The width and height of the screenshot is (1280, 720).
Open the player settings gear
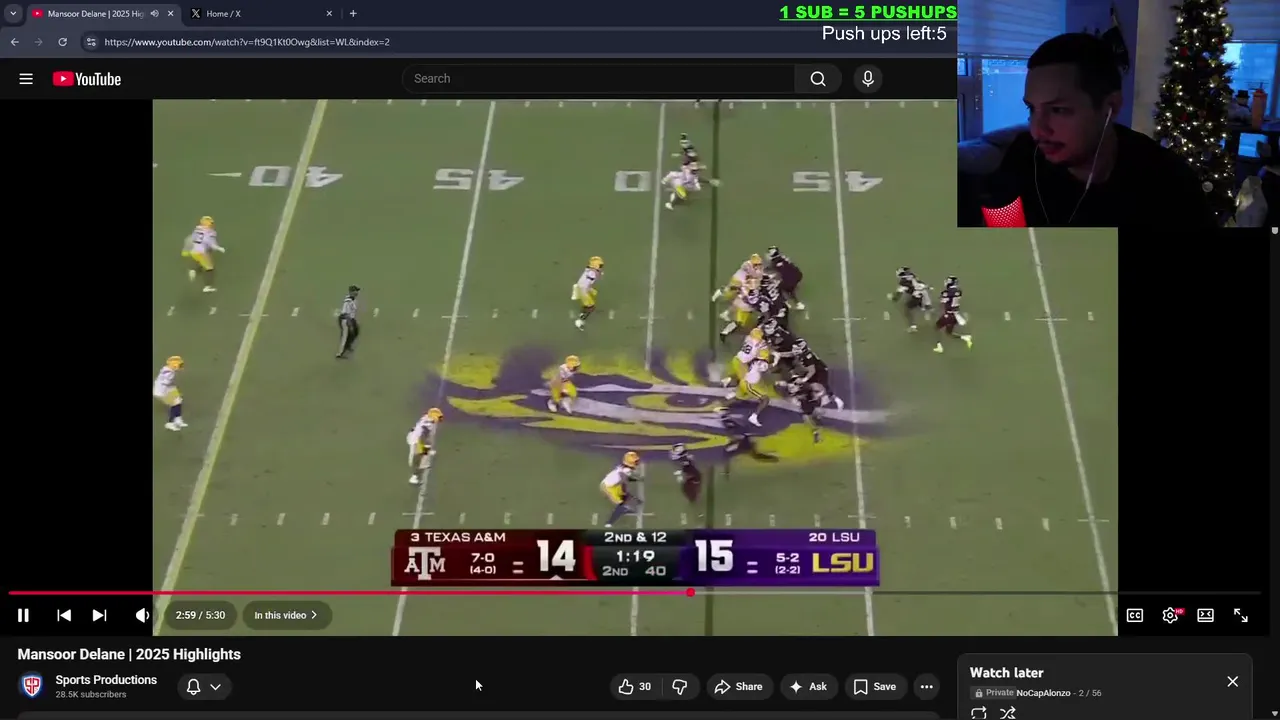pyautogui.click(x=1170, y=615)
